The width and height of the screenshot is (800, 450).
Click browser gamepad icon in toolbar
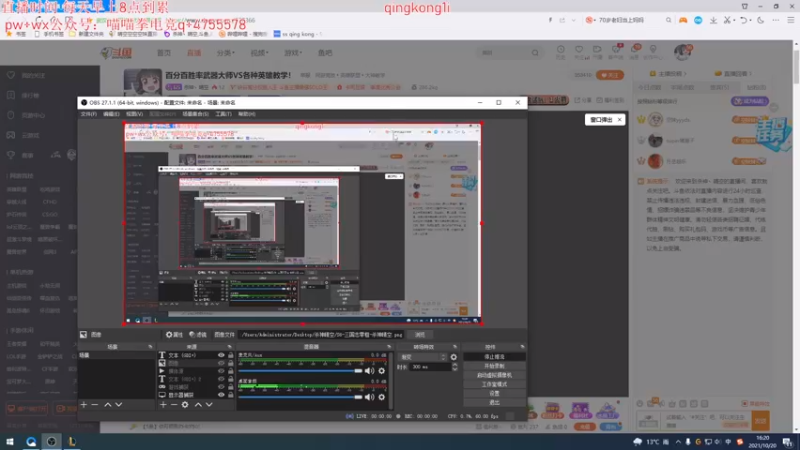click(x=683, y=20)
